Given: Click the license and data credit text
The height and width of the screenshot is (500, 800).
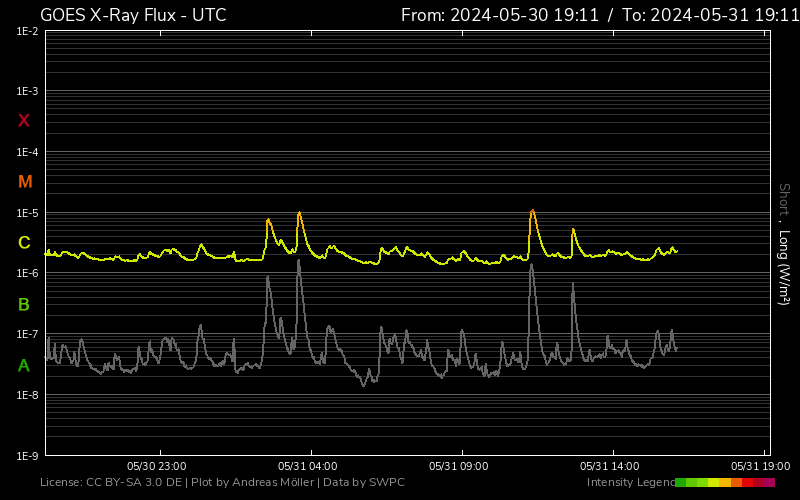Looking at the screenshot, I should pyautogui.click(x=222, y=483).
